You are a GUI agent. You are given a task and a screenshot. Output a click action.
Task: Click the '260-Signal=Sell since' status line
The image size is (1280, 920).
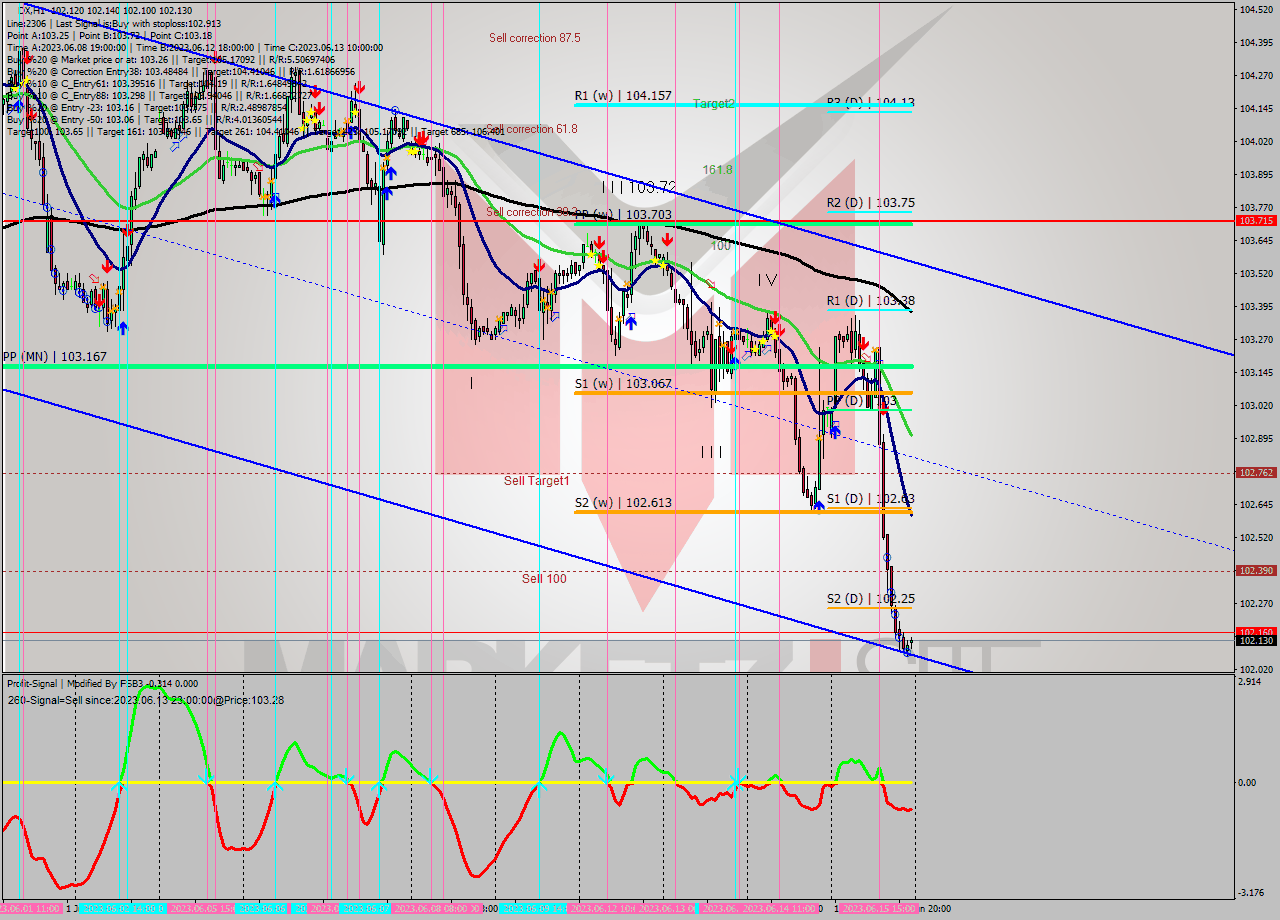pos(145,700)
